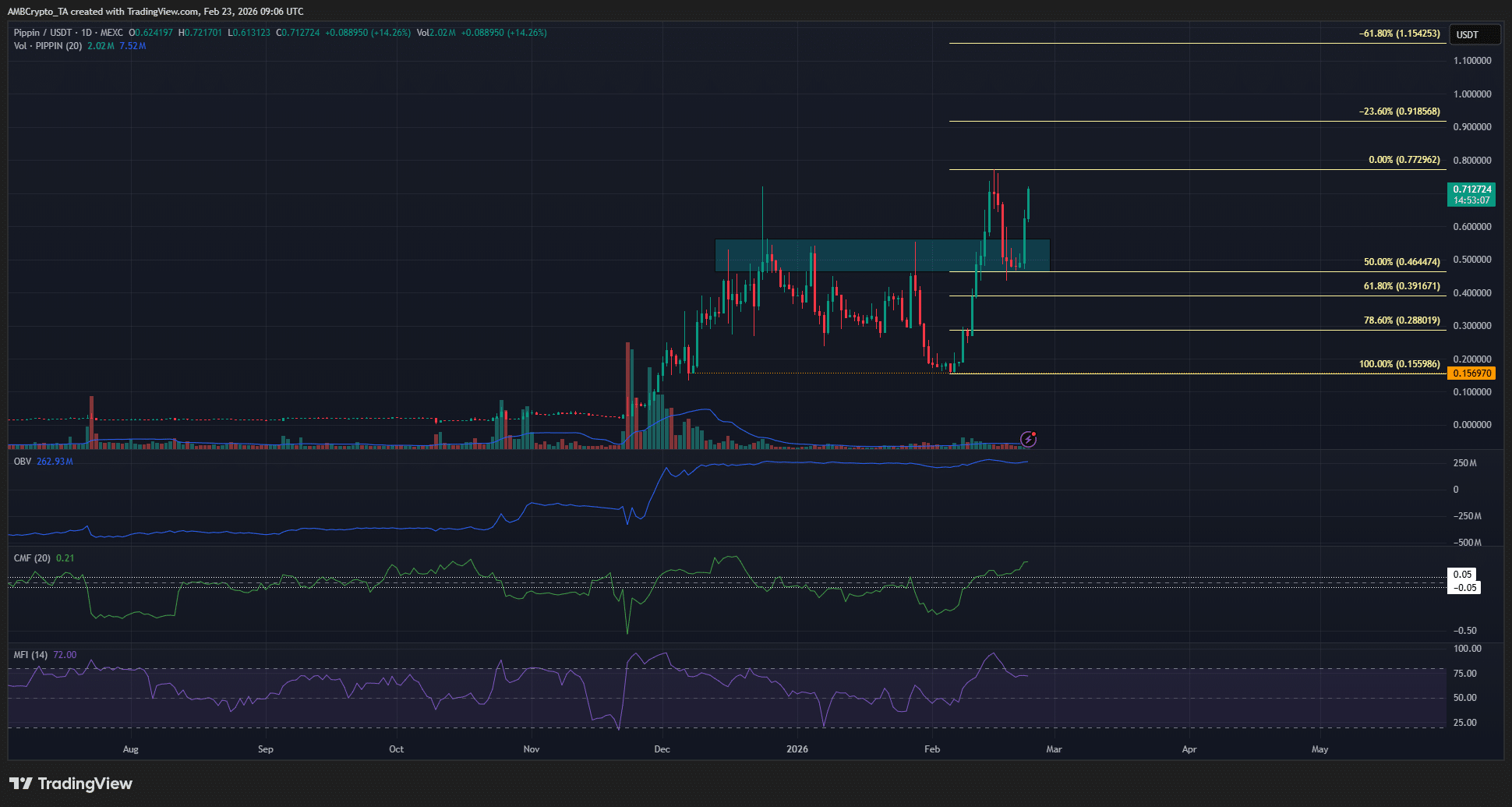
Task: Click the lightning quick-trade icon on the chart
Action: point(1028,439)
